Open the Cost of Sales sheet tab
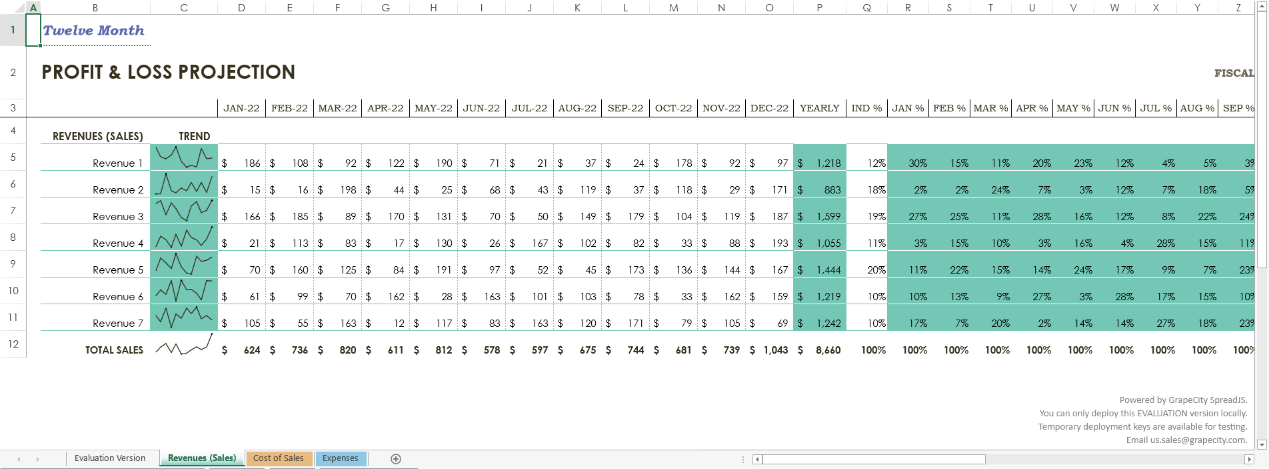 (x=279, y=458)
